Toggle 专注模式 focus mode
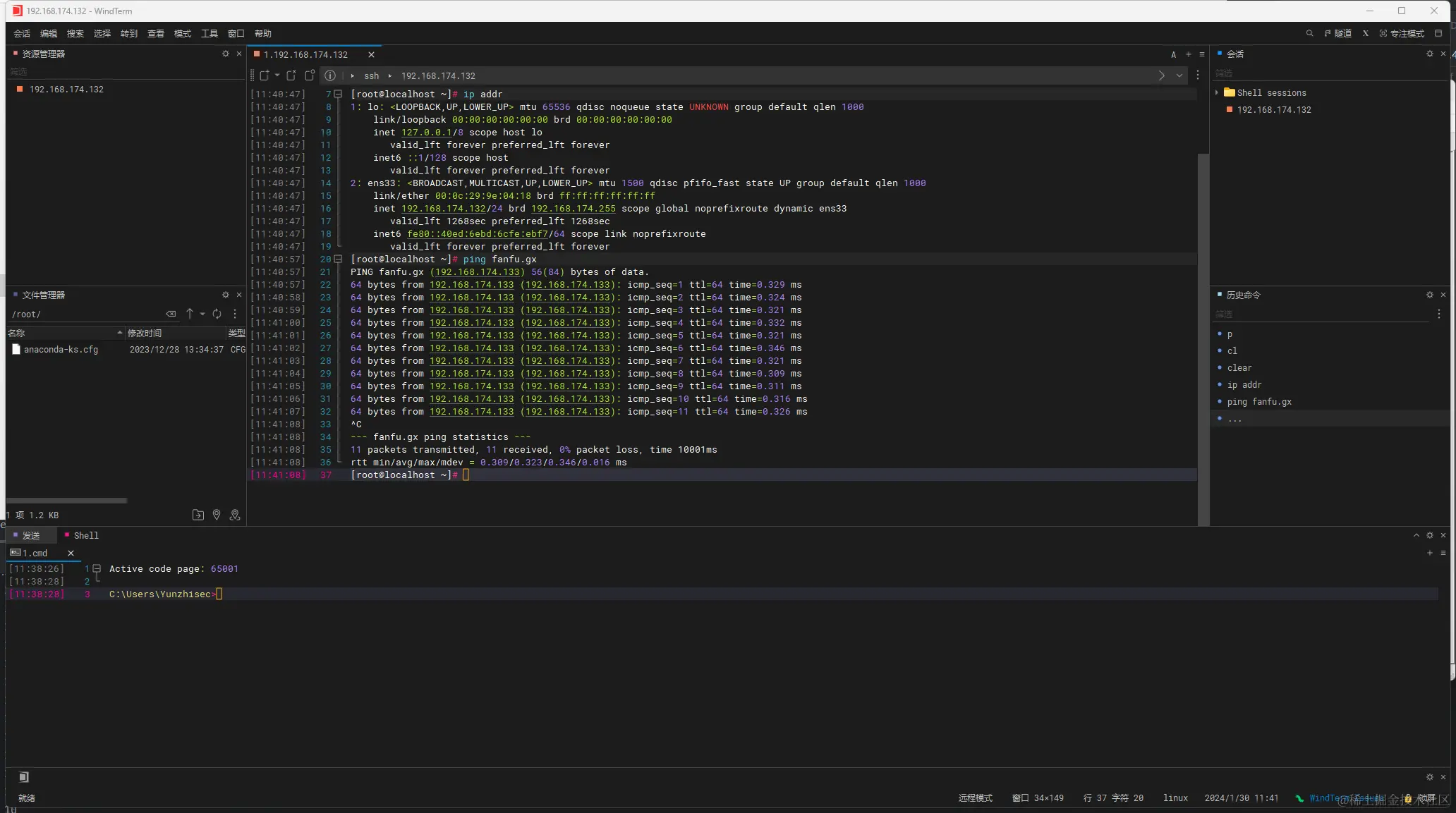The height and width of the screenshot is (813, 1456). pyautogui.click(x=1402, y=33)
